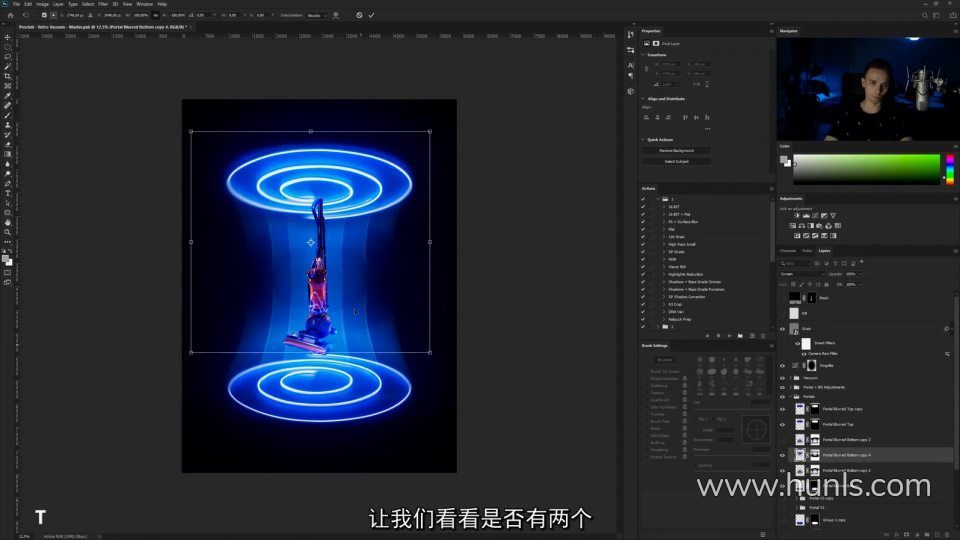This screenshot has width=960, height=540.
Task: Expand the Vacuum layer group
Action: [790, 378]
